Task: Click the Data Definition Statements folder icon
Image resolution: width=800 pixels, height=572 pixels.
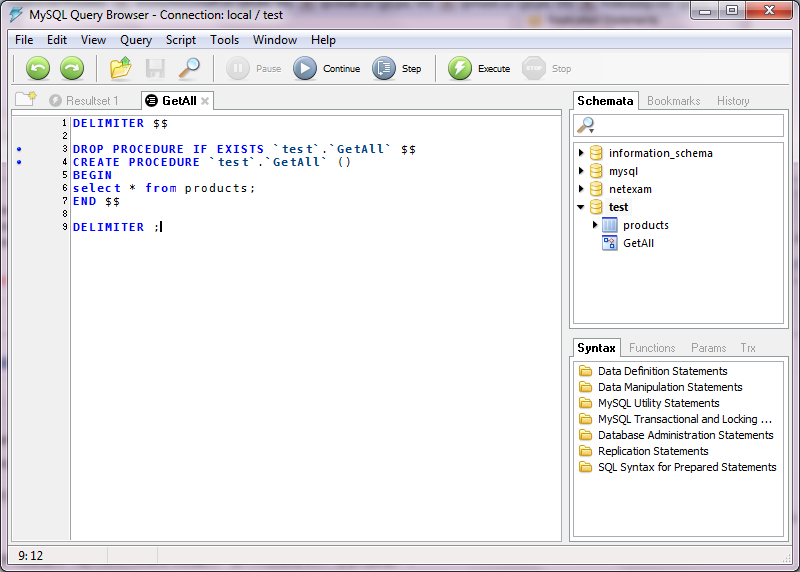Action: click(586, 371)
